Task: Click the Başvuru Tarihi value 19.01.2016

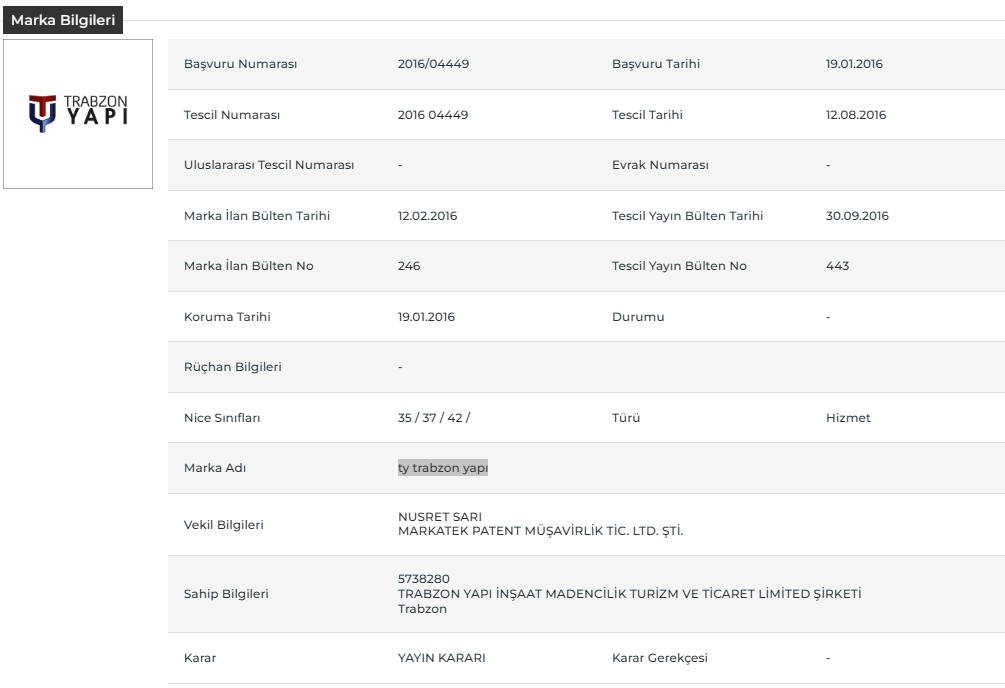Action: [854, 64]
